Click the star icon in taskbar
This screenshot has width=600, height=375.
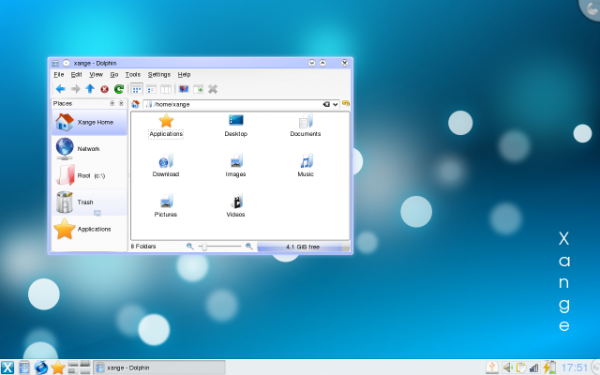(x=58, y=368)
